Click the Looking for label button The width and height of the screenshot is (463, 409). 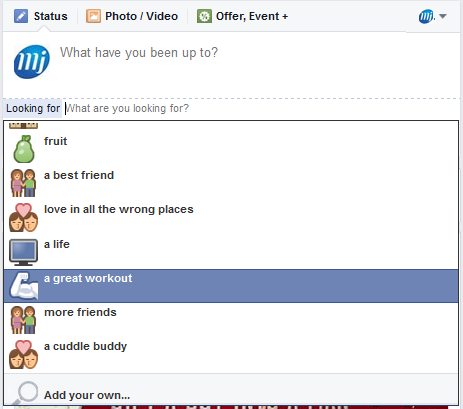click(x=33, y=108)
